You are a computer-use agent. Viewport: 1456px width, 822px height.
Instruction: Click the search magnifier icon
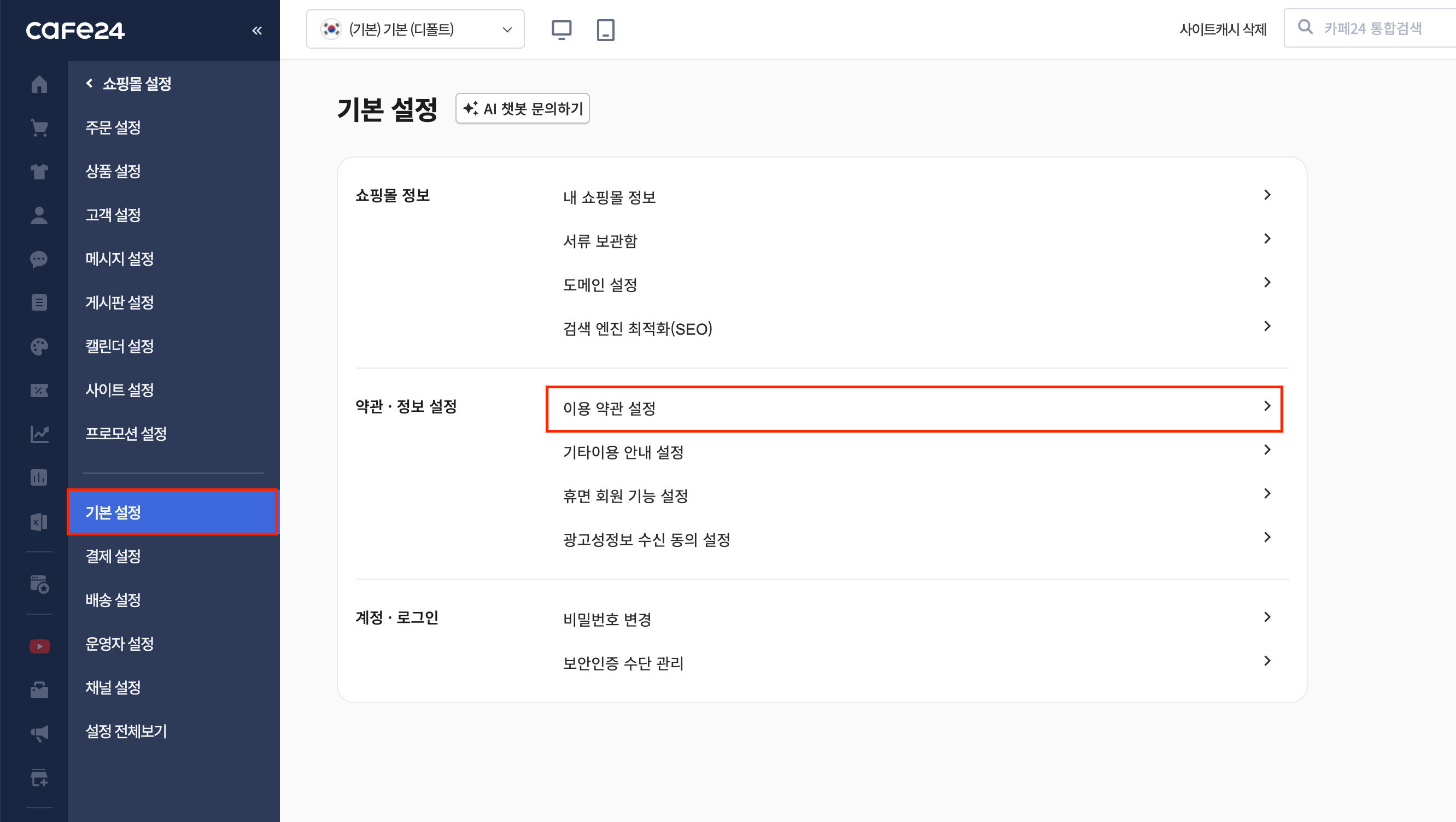[x=1305, y=27]
